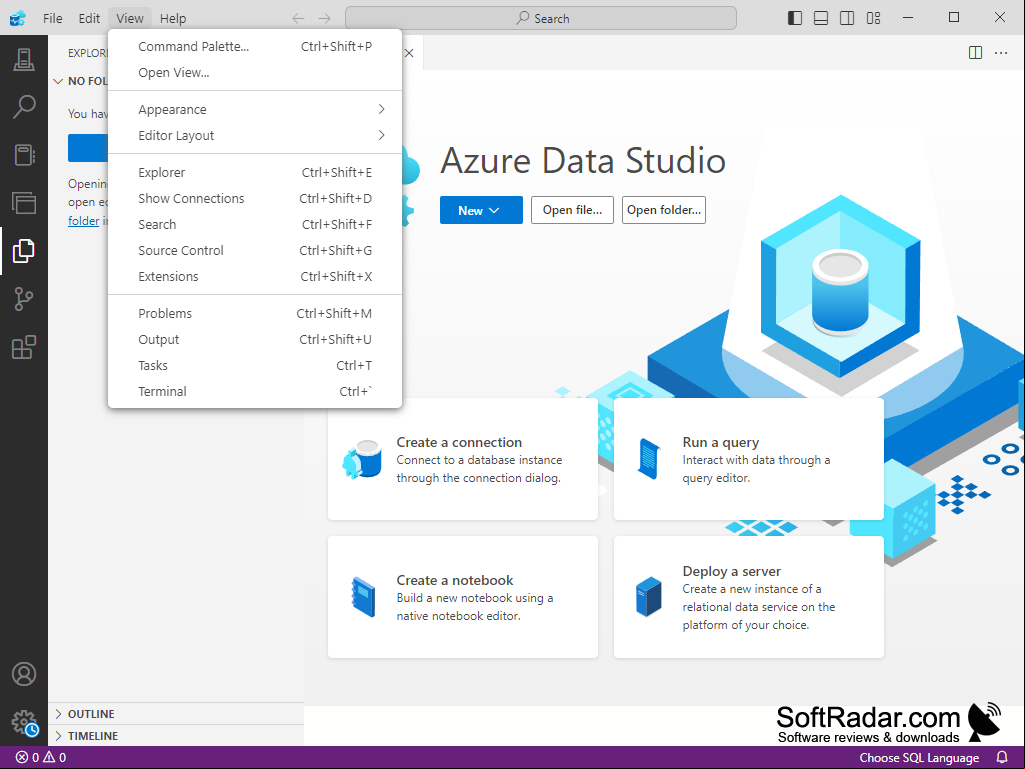Toggle the secondary side bar layout icon
Viewport: 1025px width, 769px height.
pyautogui.click(x=847, y=18)
